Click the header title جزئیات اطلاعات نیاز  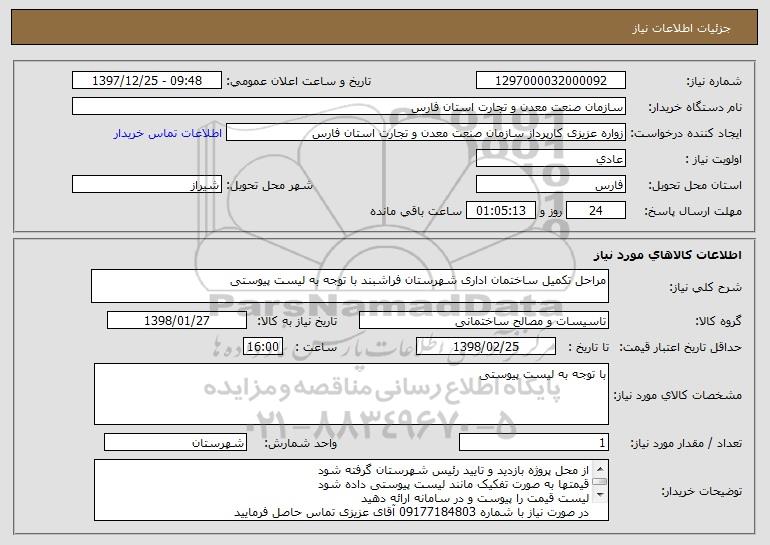point(681,28)
